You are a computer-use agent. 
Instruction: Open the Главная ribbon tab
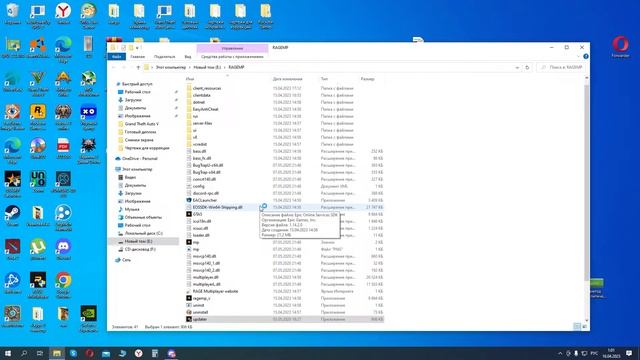138,57
